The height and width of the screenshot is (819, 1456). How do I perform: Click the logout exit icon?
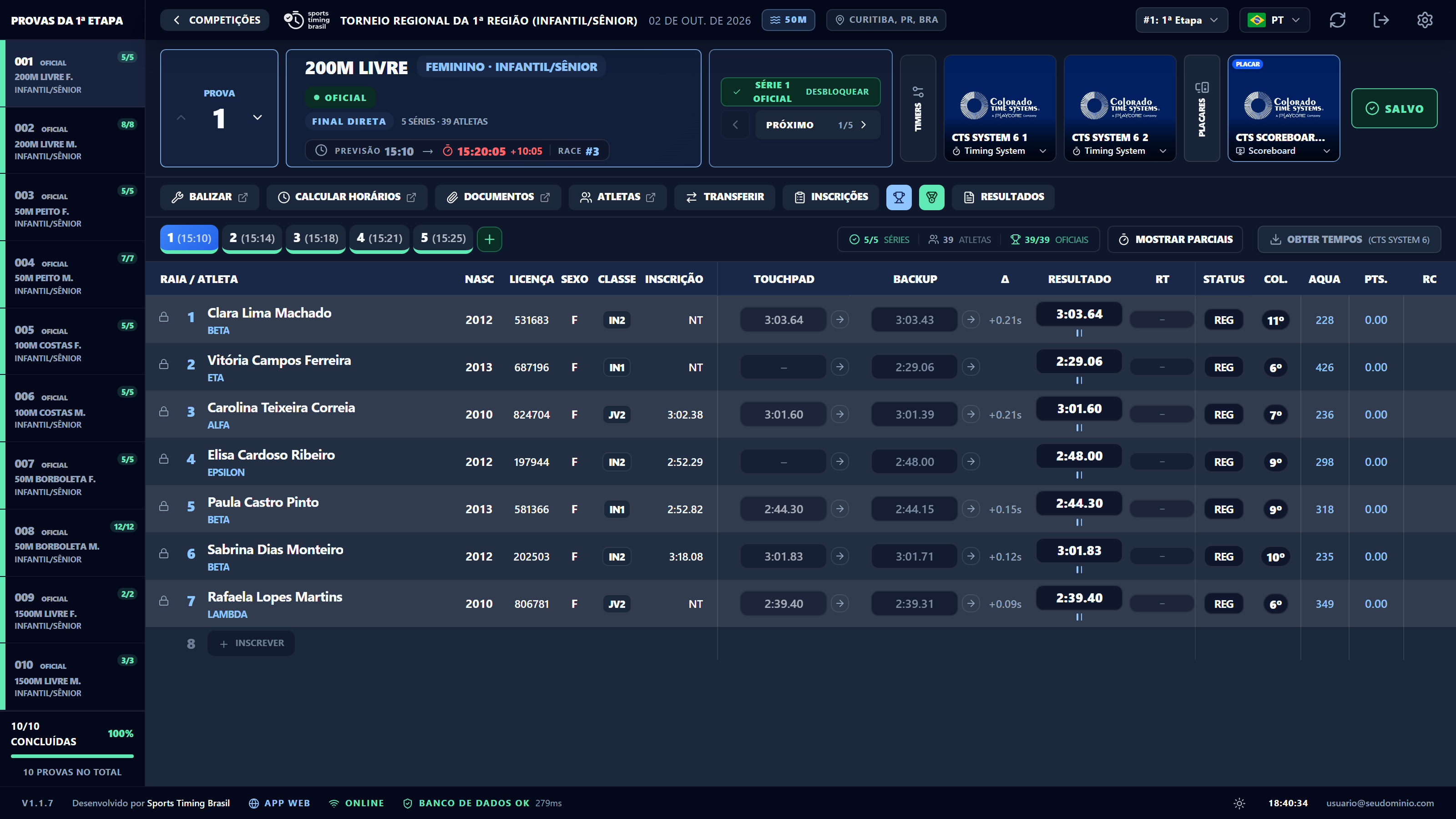(1381, 20)
